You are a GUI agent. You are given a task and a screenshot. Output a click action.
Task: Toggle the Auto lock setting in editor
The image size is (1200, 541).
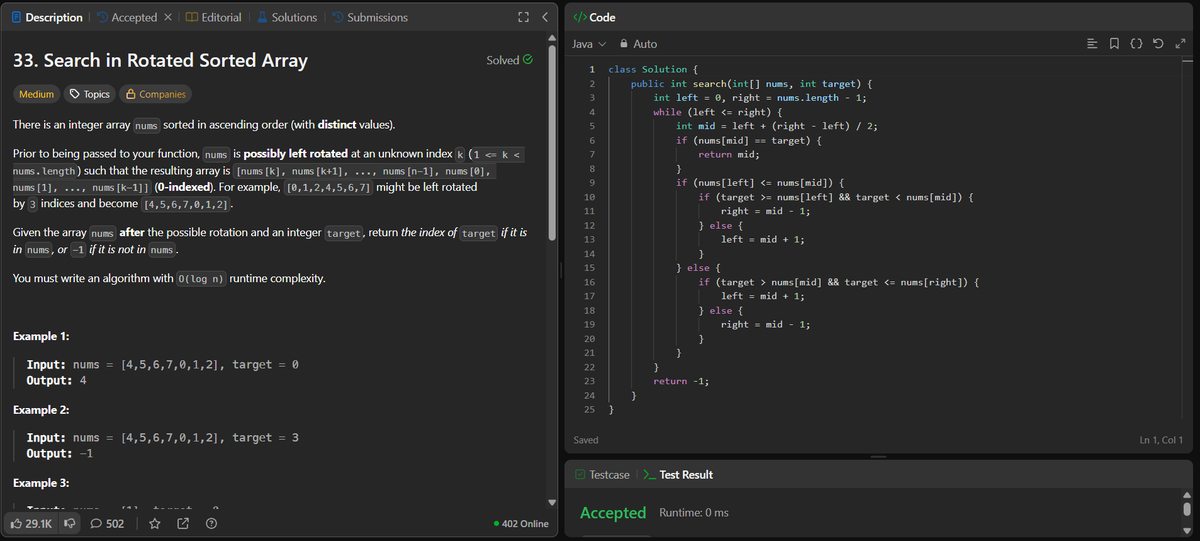click(x=639, y=44)
